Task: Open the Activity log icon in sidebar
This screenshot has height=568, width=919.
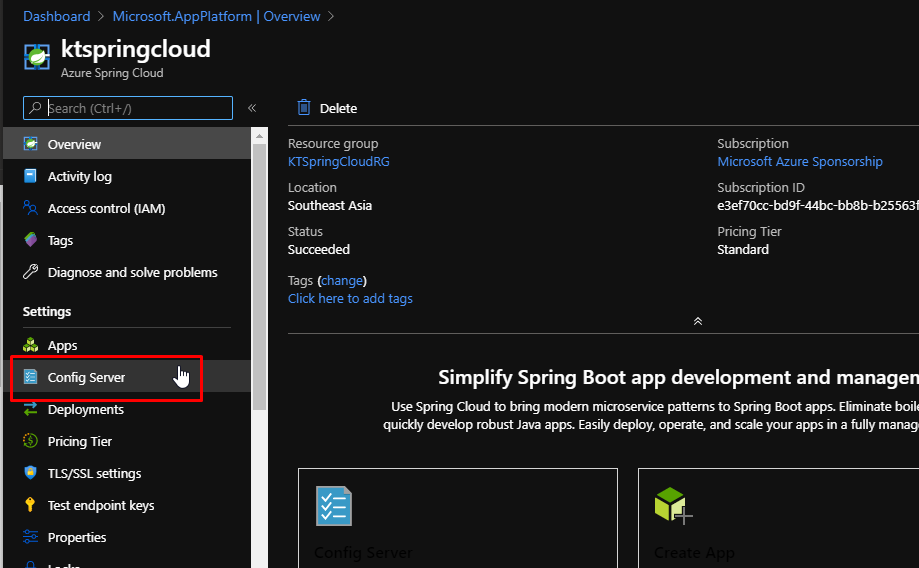Action: coord(31,177)
